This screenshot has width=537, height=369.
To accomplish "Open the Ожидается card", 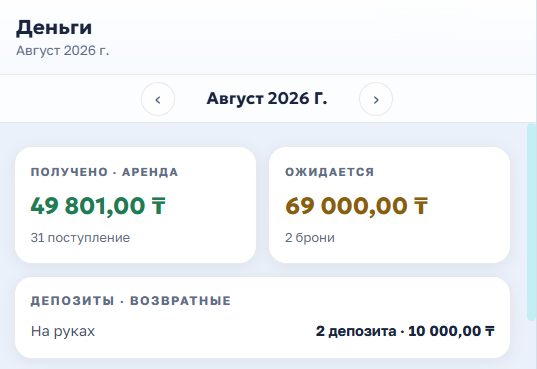I will [x=389, y=205].
